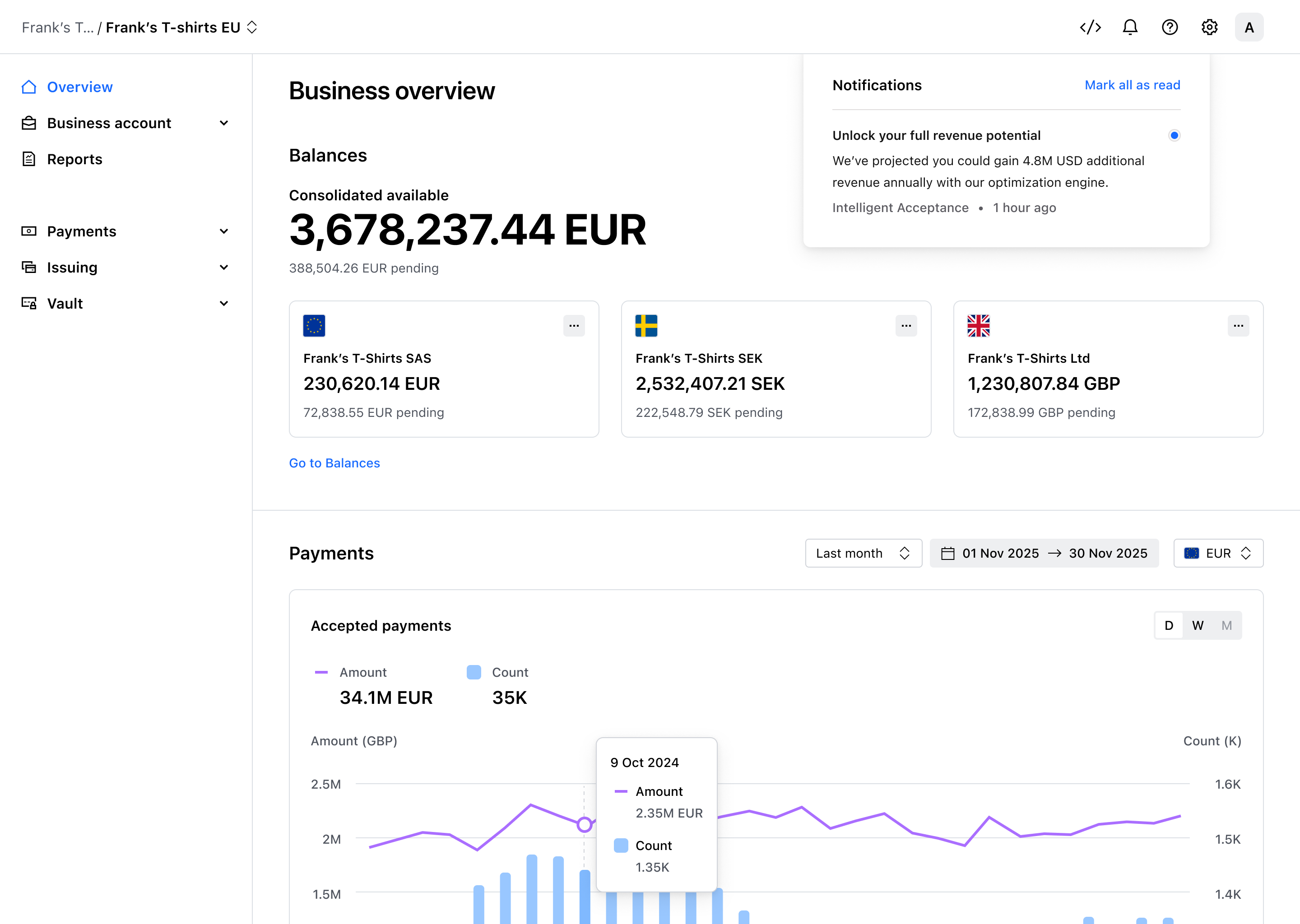
Task: Open more options for Frank's T-Shirts SEK
Action: (x=906, y=326)
